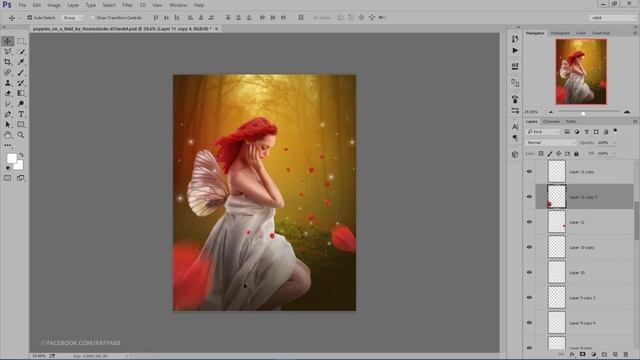
Task: Switch to the Channels tab
Action: click(551, 122)
